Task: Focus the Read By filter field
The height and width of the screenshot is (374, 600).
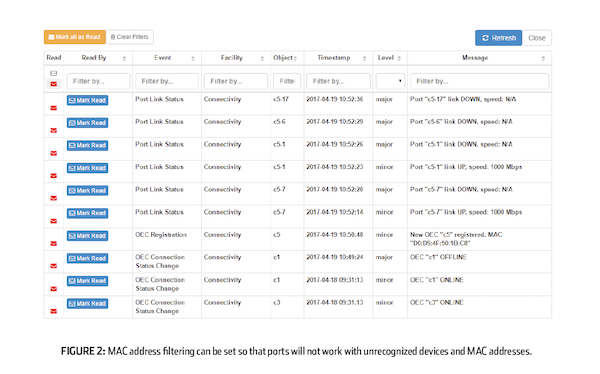Action: [98, 81]
